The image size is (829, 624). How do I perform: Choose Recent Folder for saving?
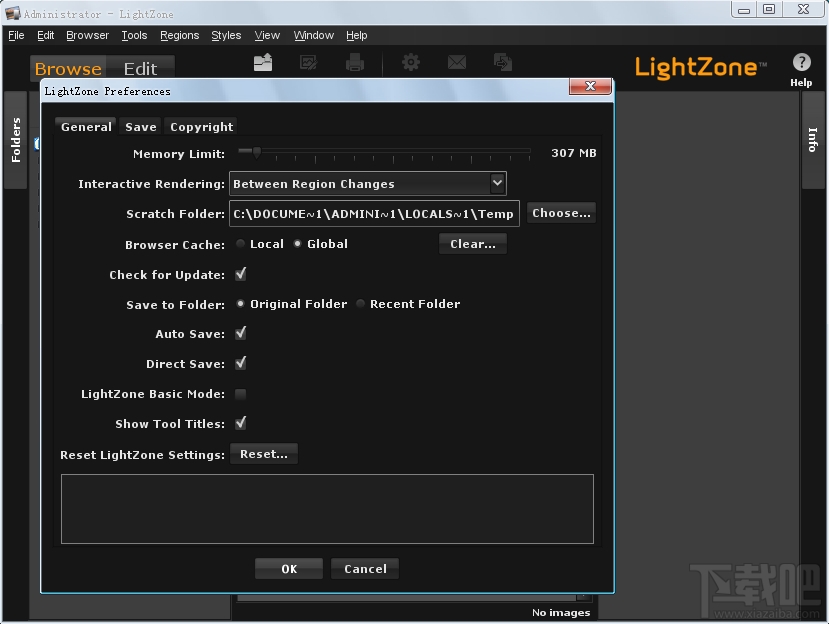pyautogui.click(x=360, y=304)
